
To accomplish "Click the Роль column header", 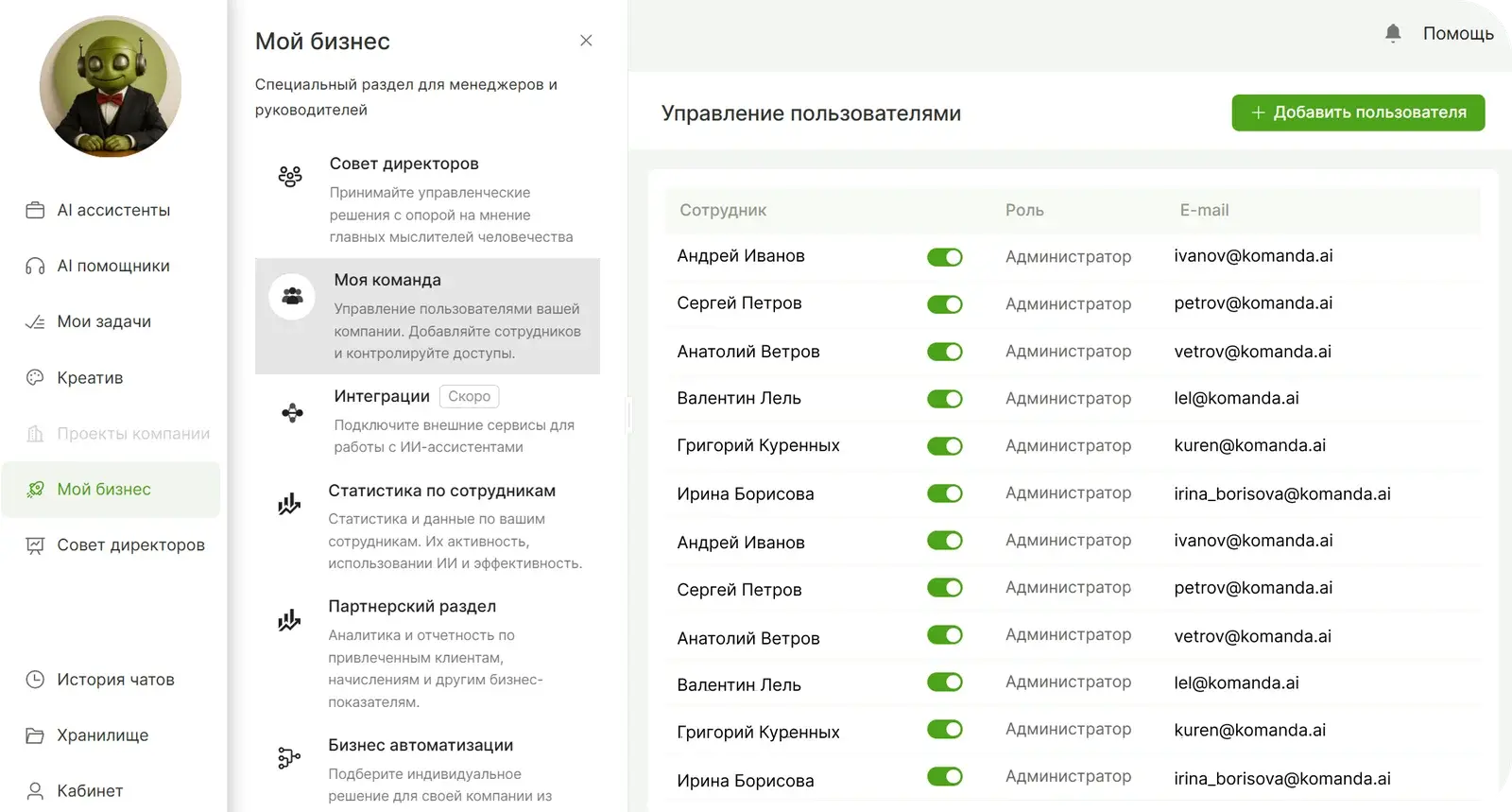I will (1024, 210).
